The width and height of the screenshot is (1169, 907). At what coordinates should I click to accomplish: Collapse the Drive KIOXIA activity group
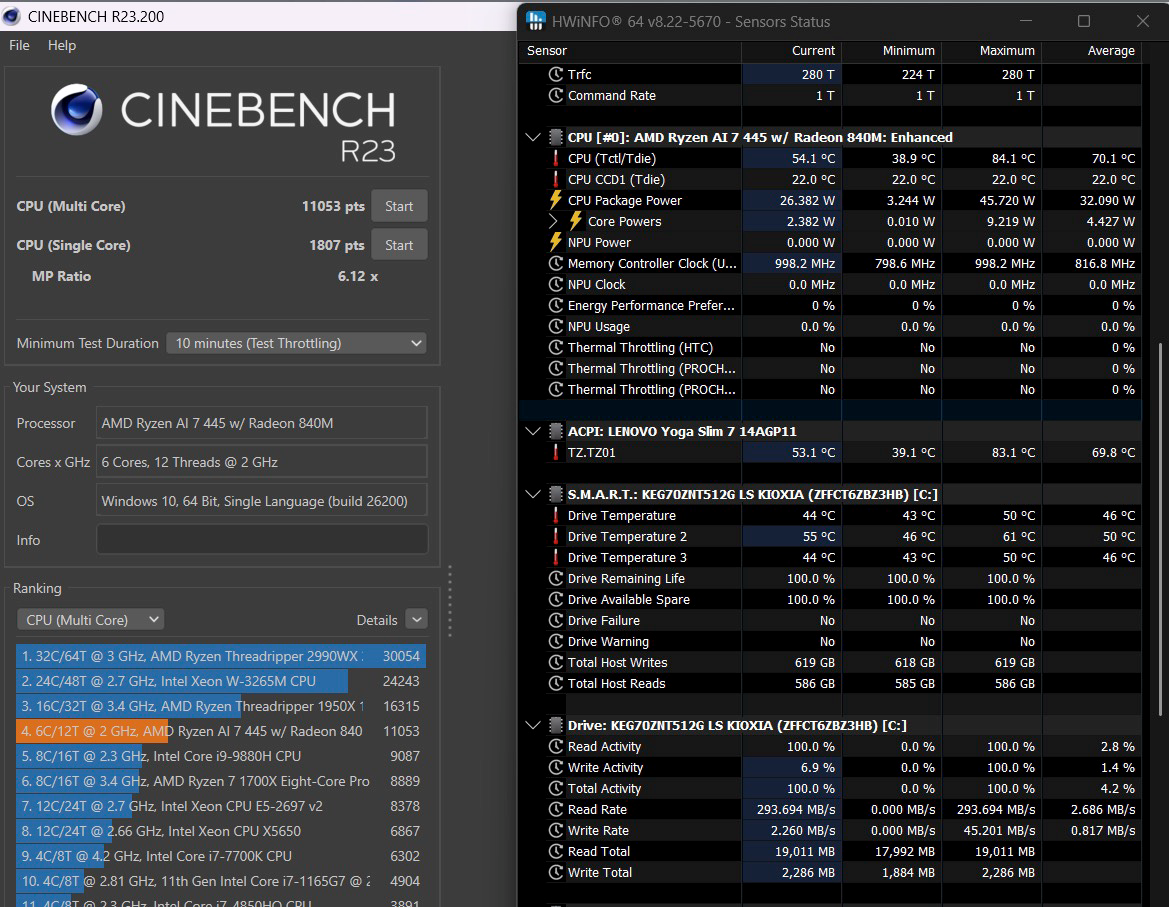532,725
